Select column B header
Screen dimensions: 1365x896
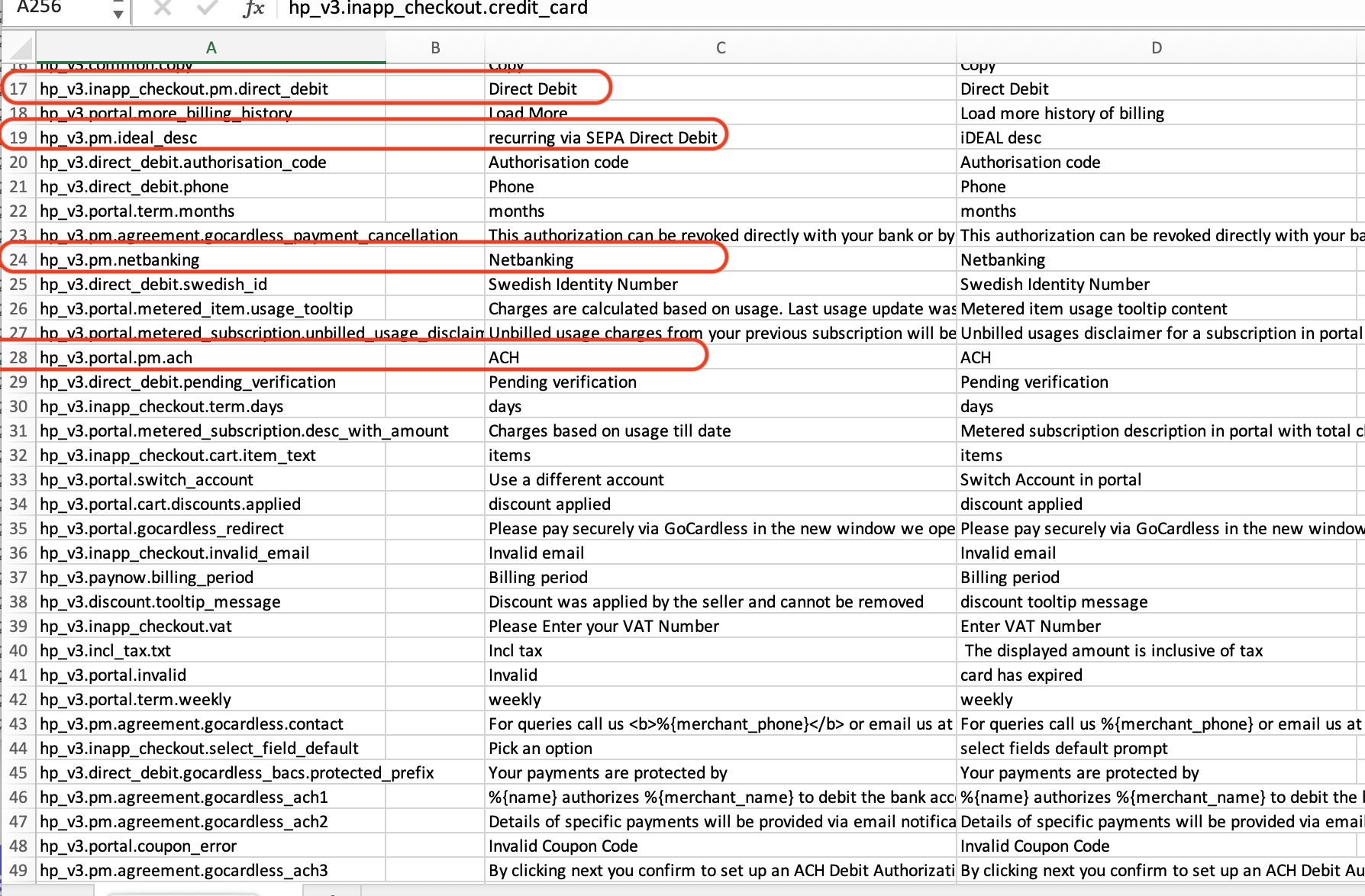[x=435, y=48]
